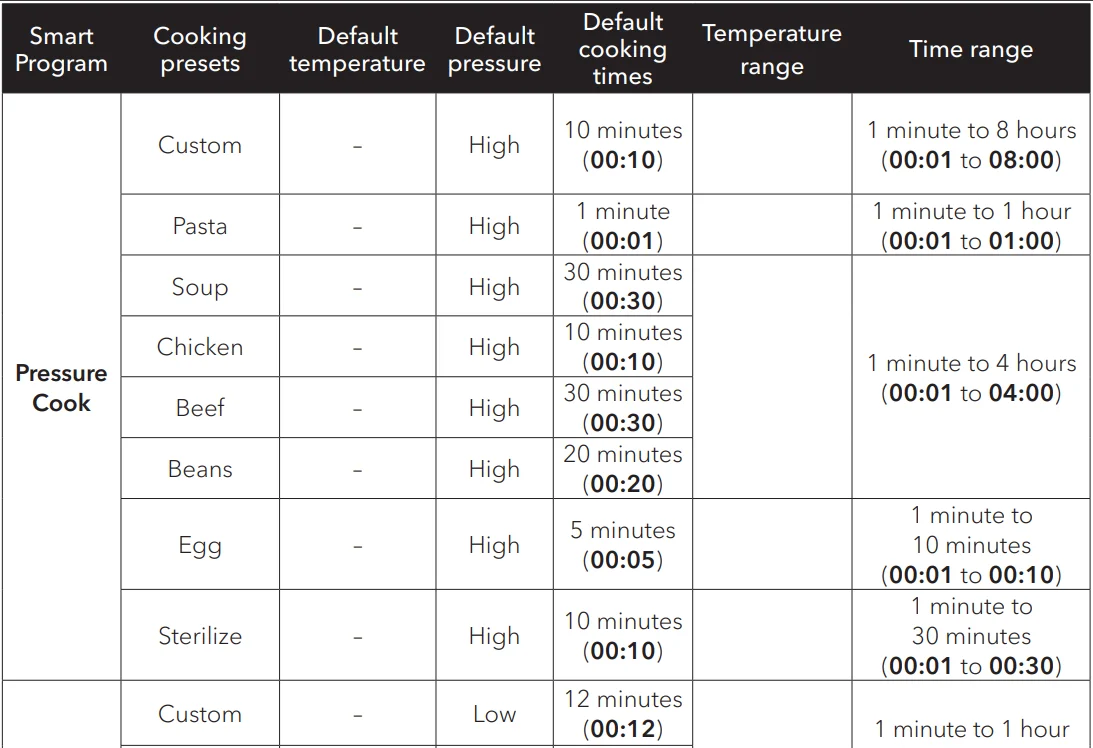Image resolution: width=1093 pixels, height=748 pixels.
Task: Click the Cooking presets column header
Action: tap(199, 50)
